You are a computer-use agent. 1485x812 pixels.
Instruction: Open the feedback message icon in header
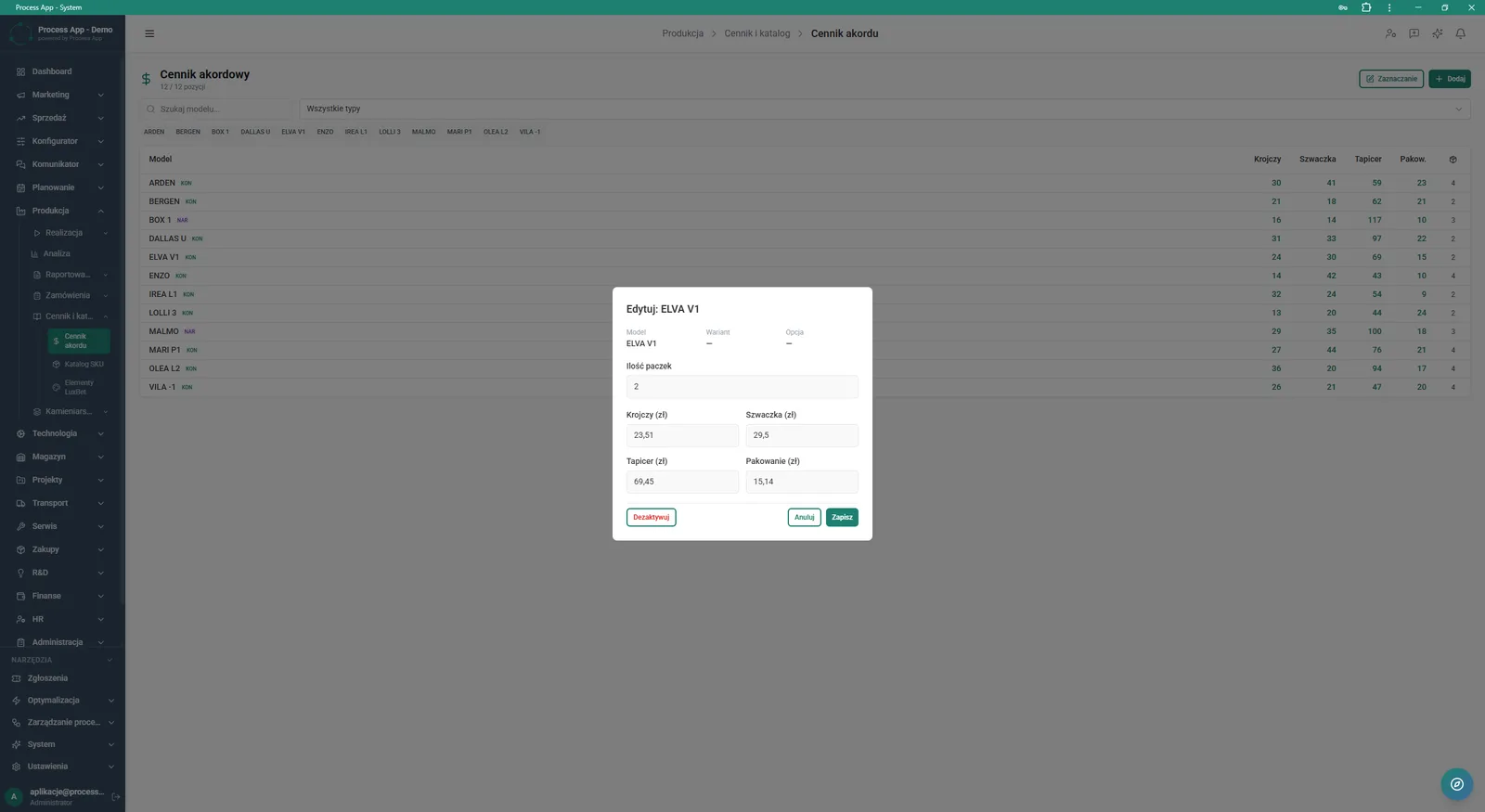(x=1414, y=33)
